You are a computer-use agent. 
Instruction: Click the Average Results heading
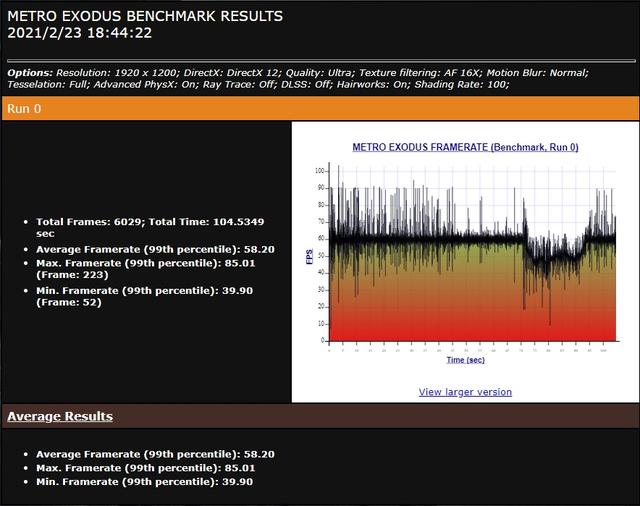[x=60, y=416]
